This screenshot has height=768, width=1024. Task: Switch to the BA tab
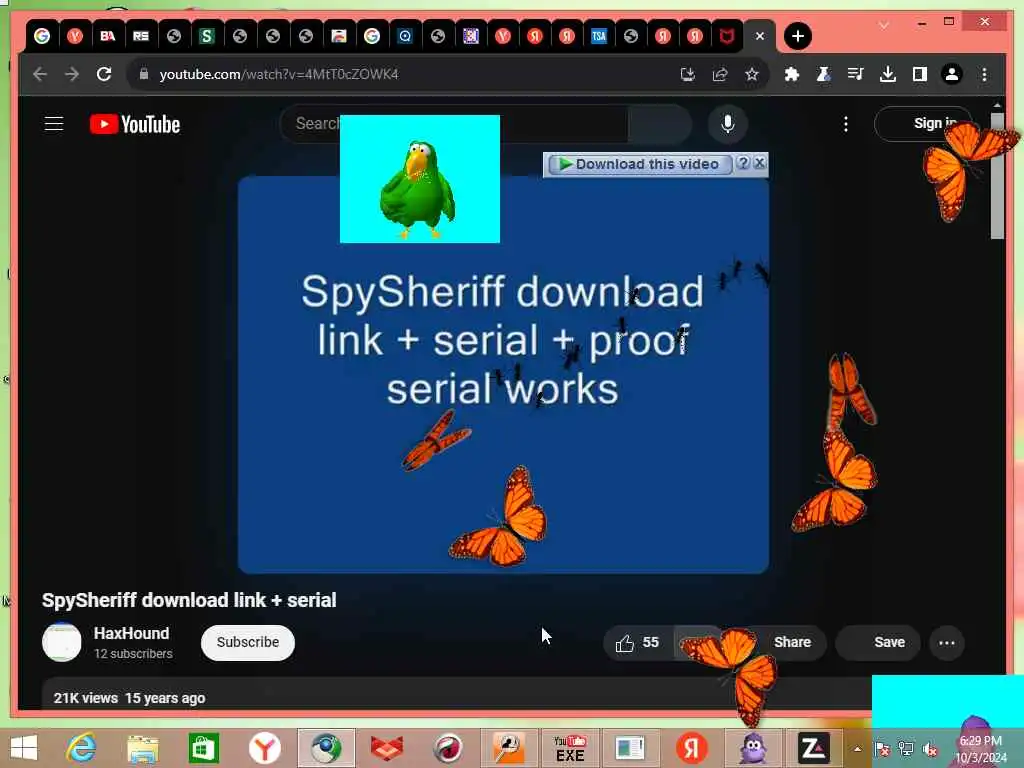(108, 36)
